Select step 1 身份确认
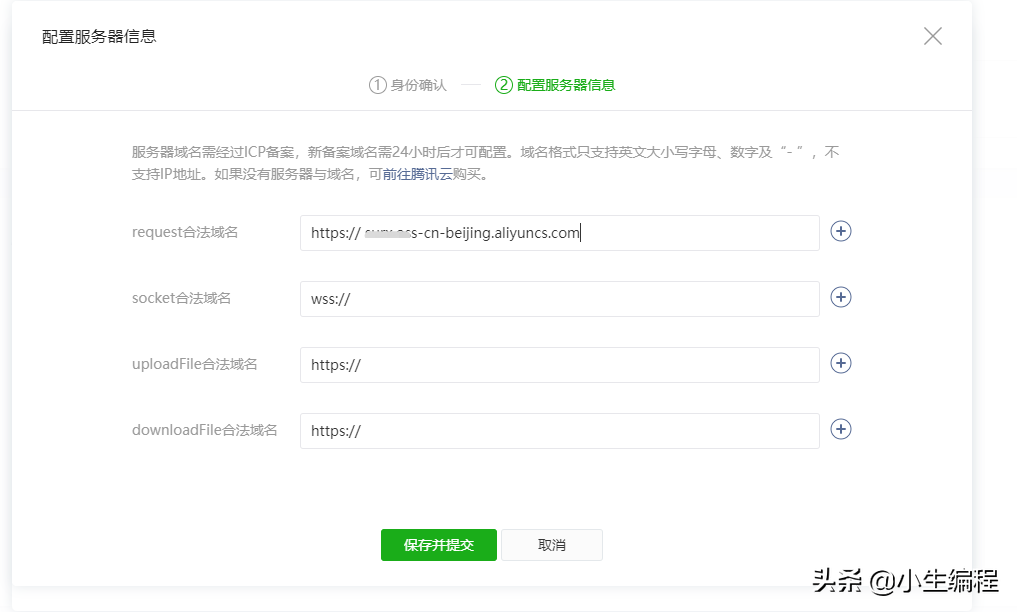This screenshot has height=612, width=1017. click(x=408, y=85)
